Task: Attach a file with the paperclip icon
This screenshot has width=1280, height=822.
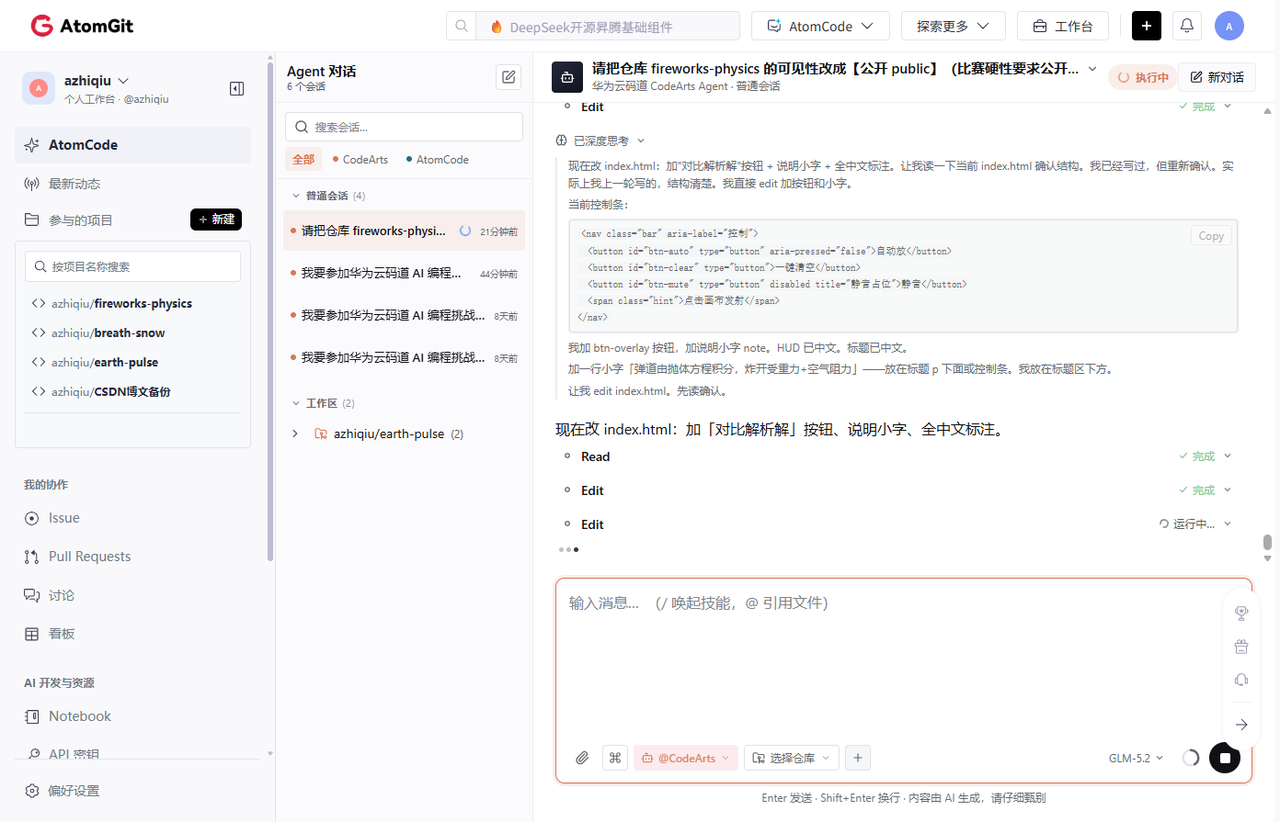Action: point(582,758)
